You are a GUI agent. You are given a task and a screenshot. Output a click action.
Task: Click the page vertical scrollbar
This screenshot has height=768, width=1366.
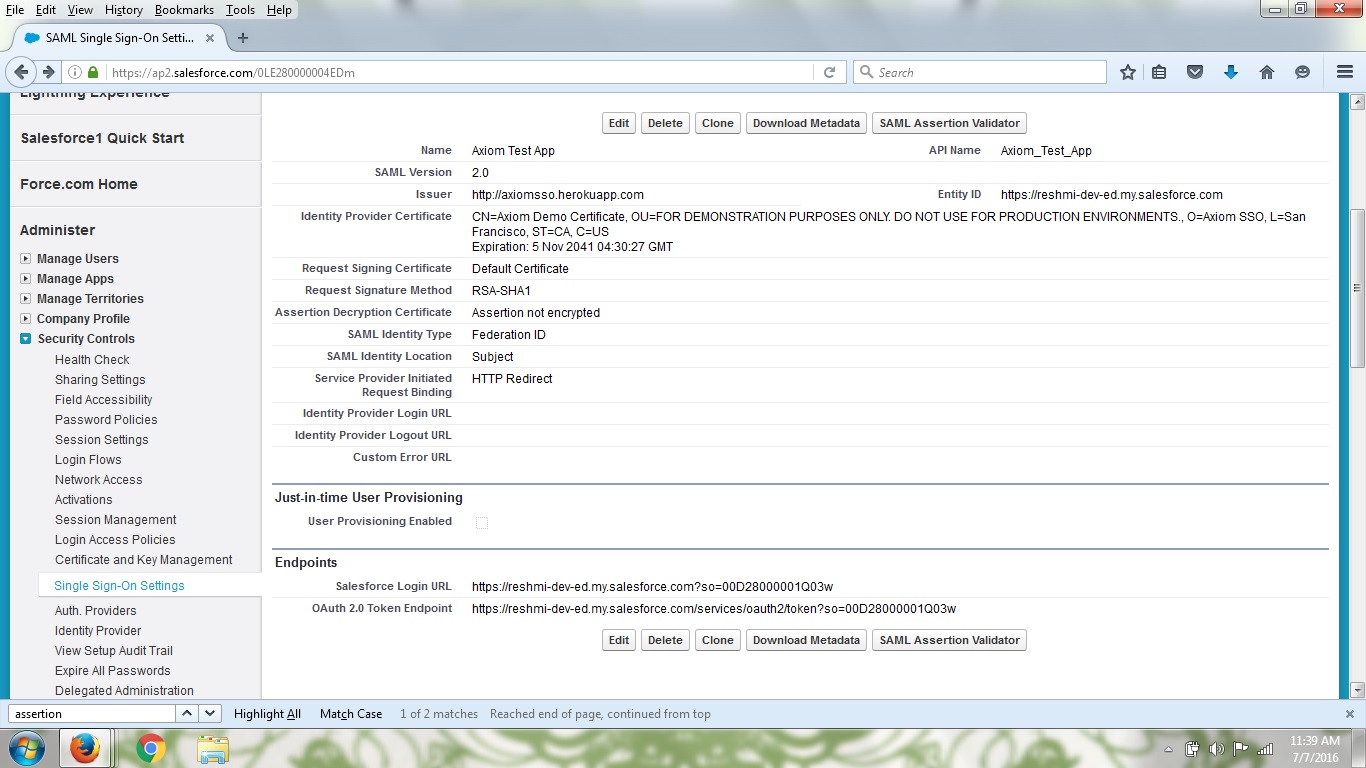(x=1357, y=288)
